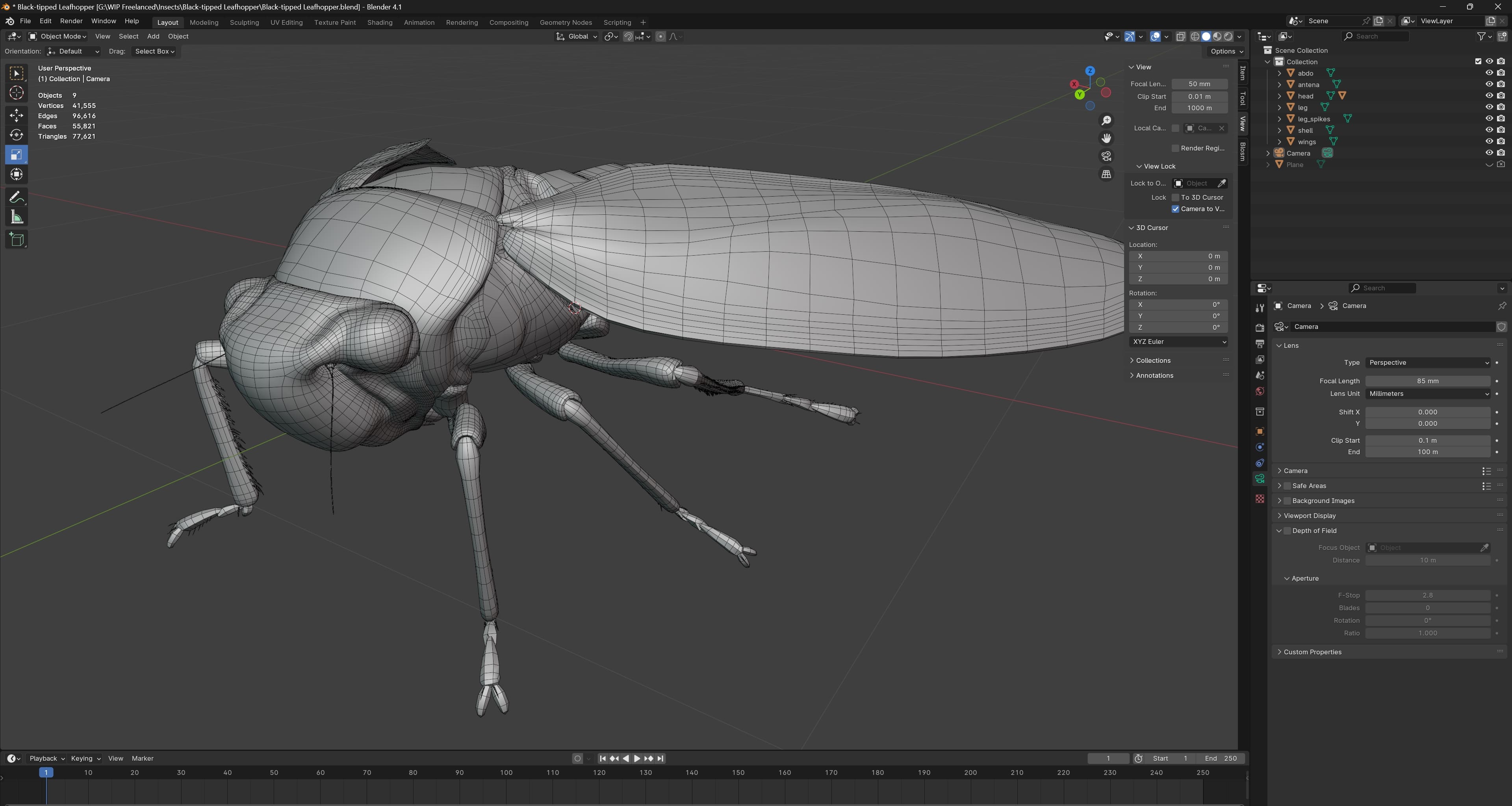The image size is (1512, 806).
Task: Activate the Measure tool
Action: tap(17, 218)
